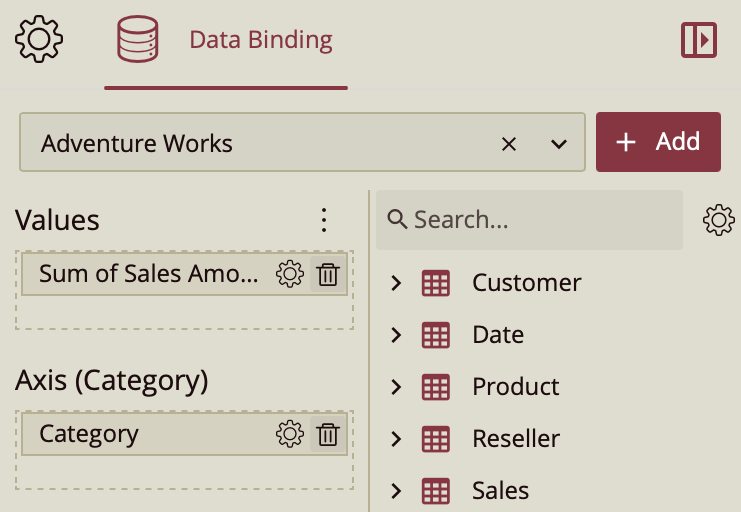Click the field Search box
Viewport: 741px width, 512px height.
click(530, 220)
